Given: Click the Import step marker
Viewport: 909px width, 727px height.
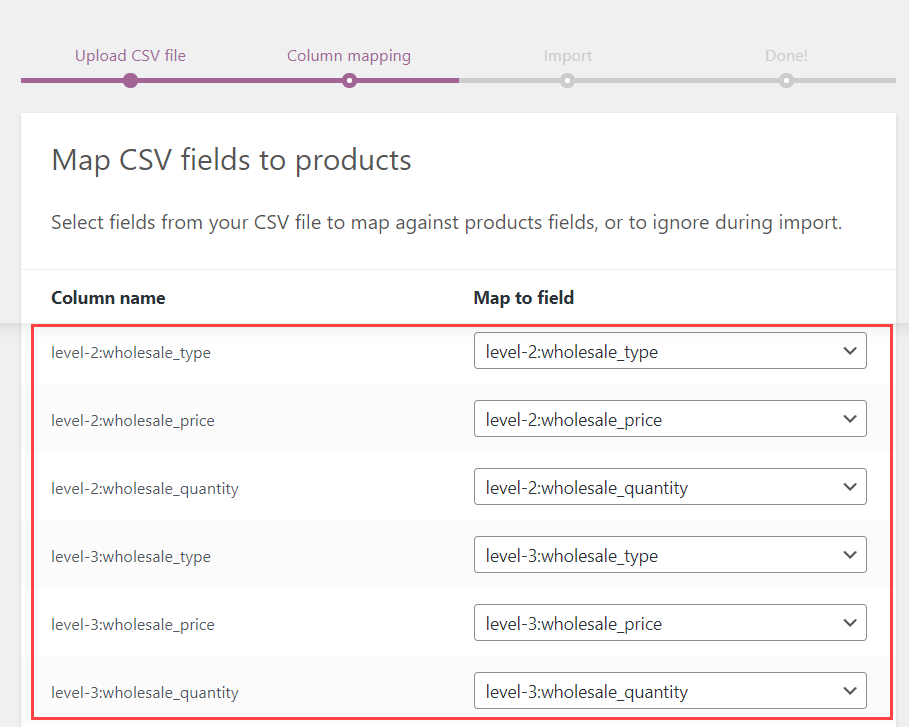Looking at the screenshot, I should (568, 81).
